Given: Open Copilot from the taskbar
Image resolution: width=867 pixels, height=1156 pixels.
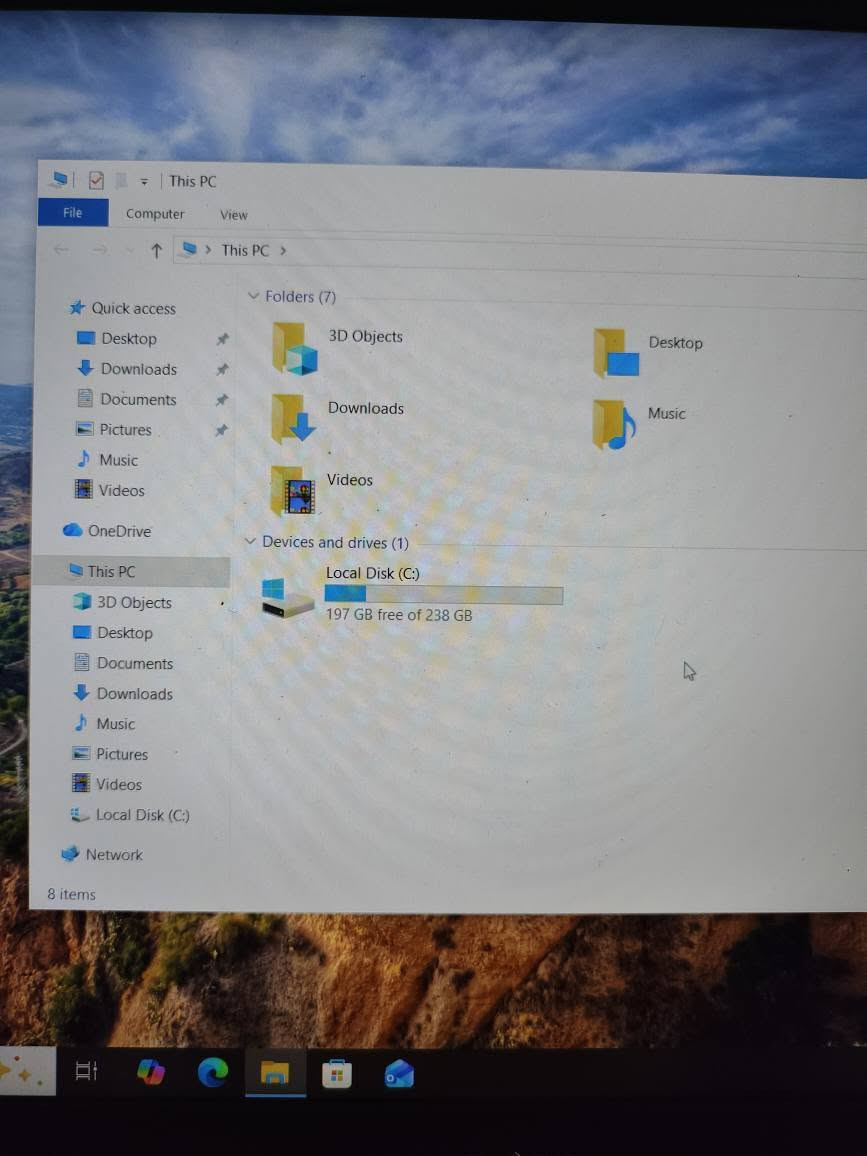Looking at the screenshot, I should click(151, 1070).
